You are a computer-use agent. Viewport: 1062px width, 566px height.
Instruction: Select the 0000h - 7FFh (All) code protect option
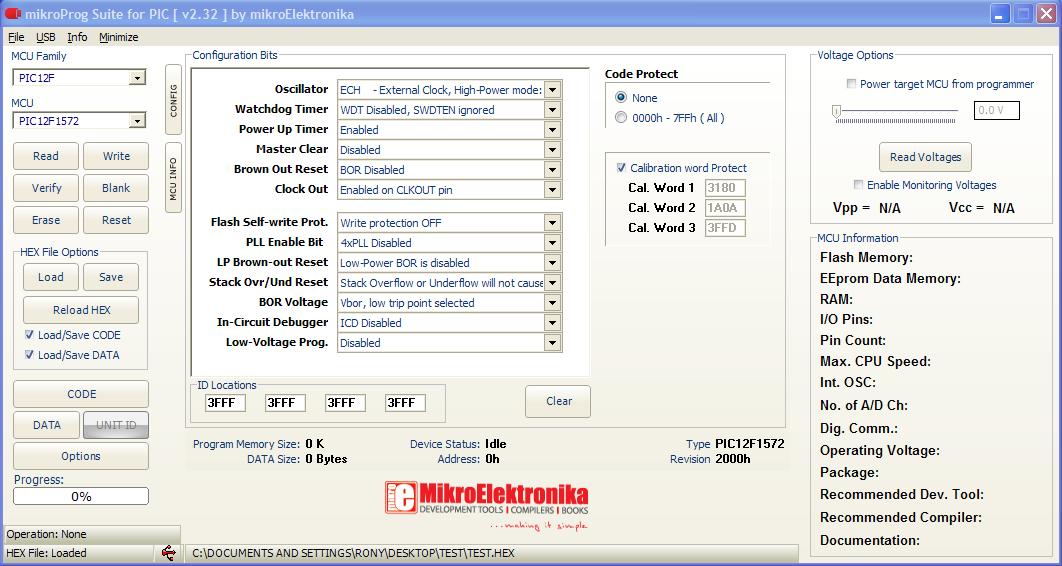621,118
